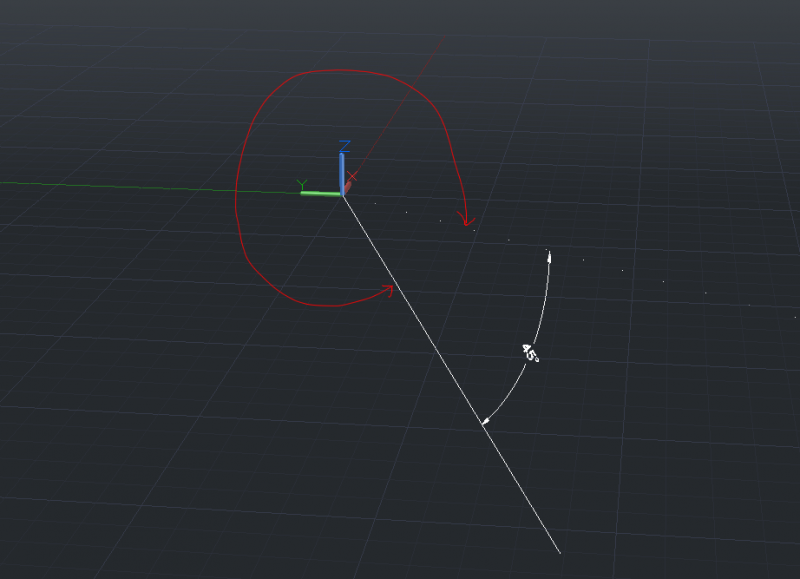This screenshot has width=800, height=579.
Task: Select the green Y axis label
Action: click(x=302, y=185)
